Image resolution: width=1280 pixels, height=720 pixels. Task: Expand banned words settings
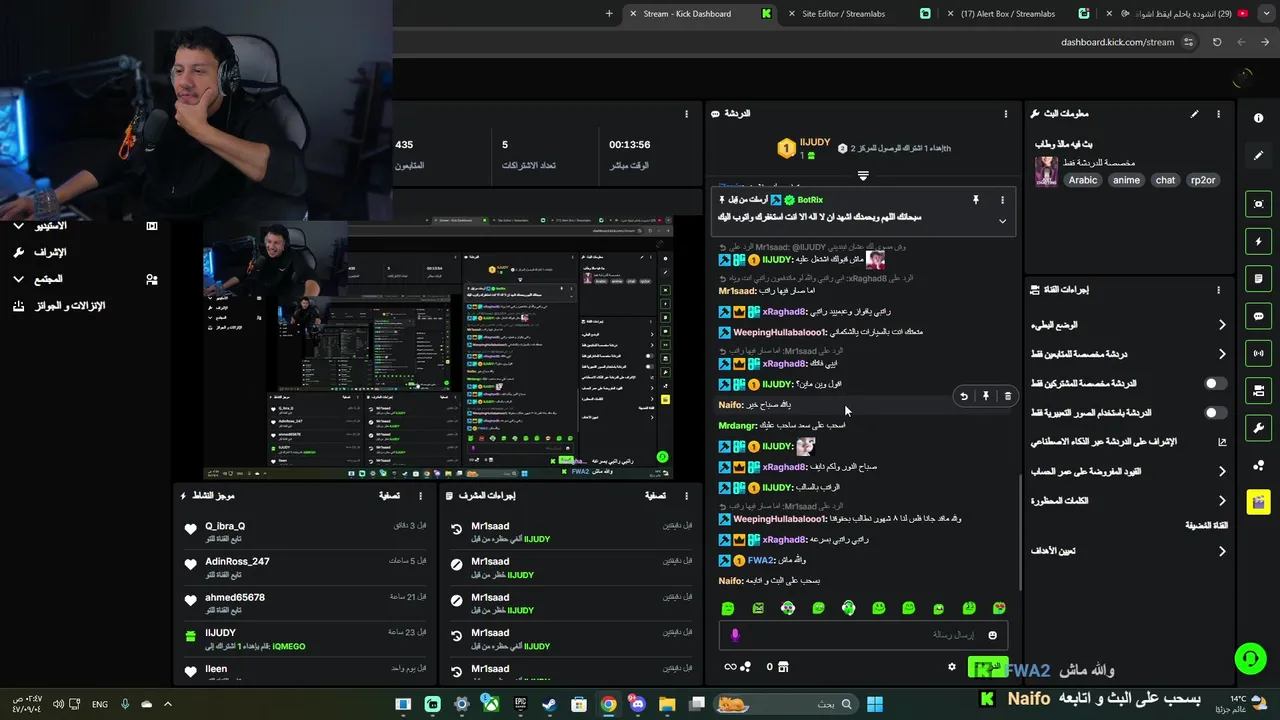point(1221,500)
